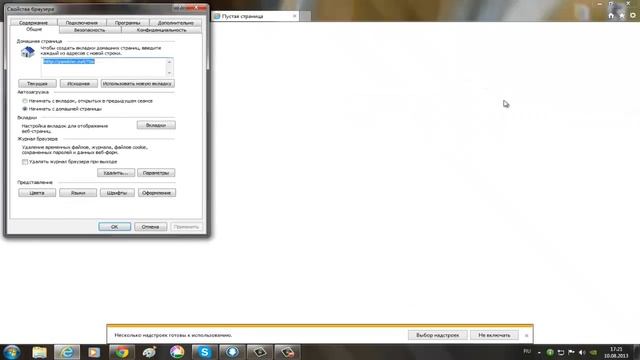Image resolution: width=640 pixels, height=360 pixels.
Task: Open the clock showing 17:21
Action: tap(616, 352)
